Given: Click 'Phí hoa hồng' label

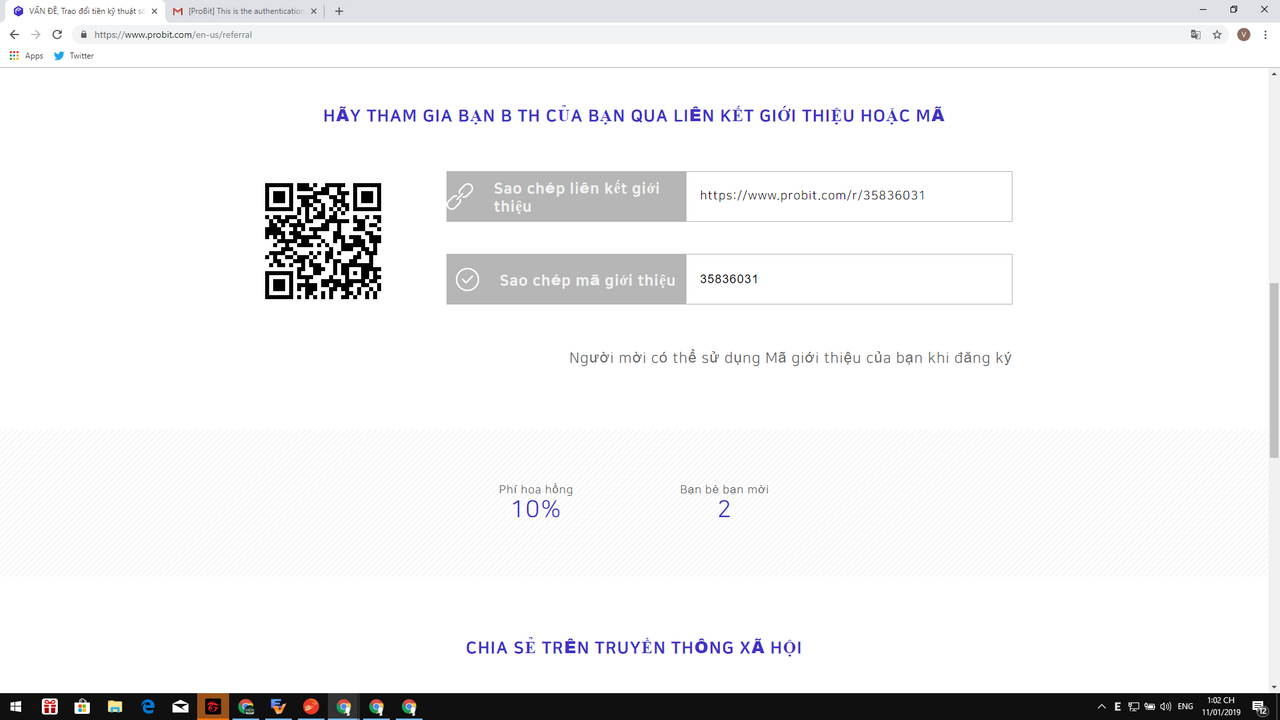Looking at the screenshot, I should (536, 489).
